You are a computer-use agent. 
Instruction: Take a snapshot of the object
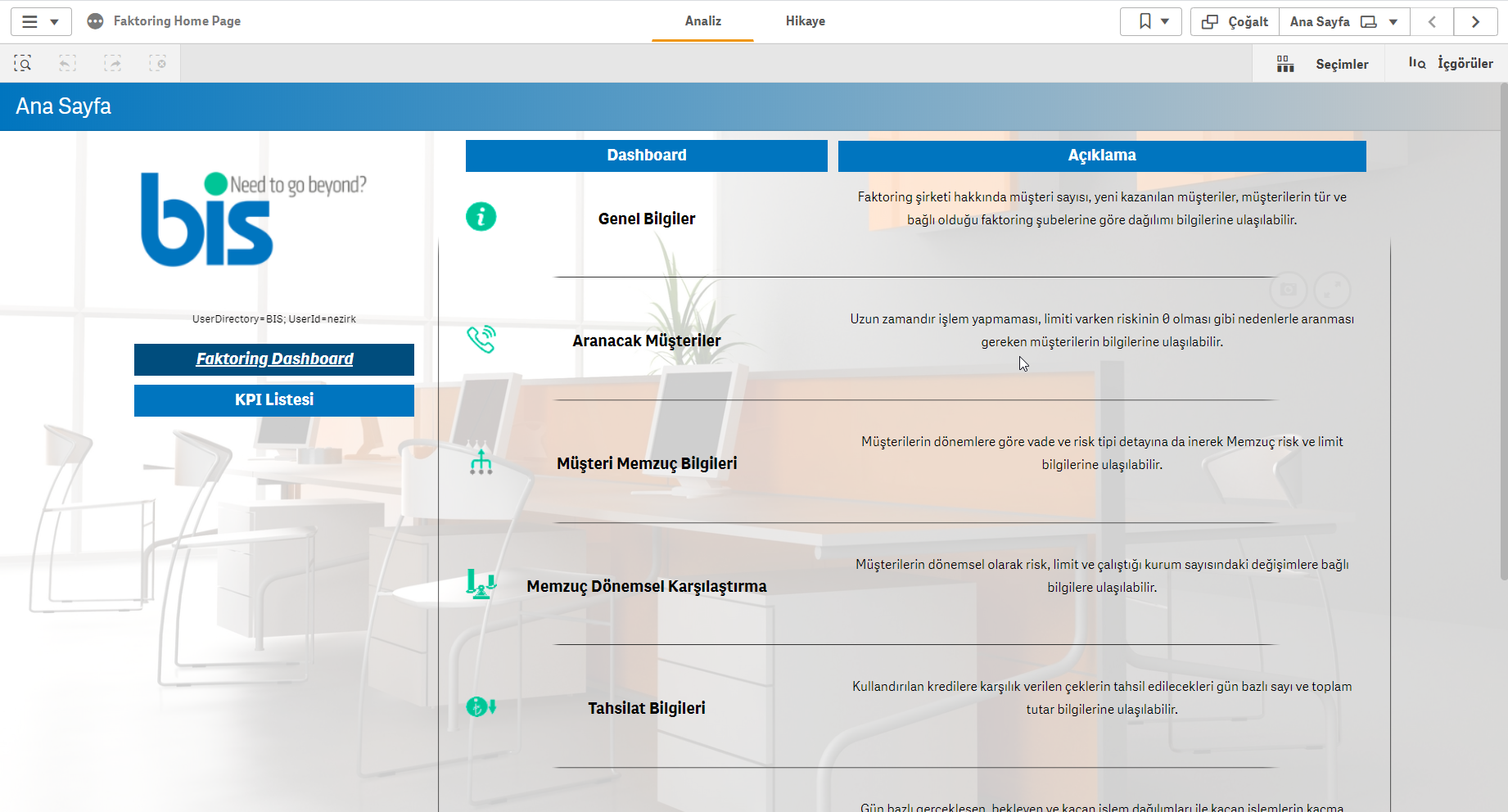click(1289, 290)
